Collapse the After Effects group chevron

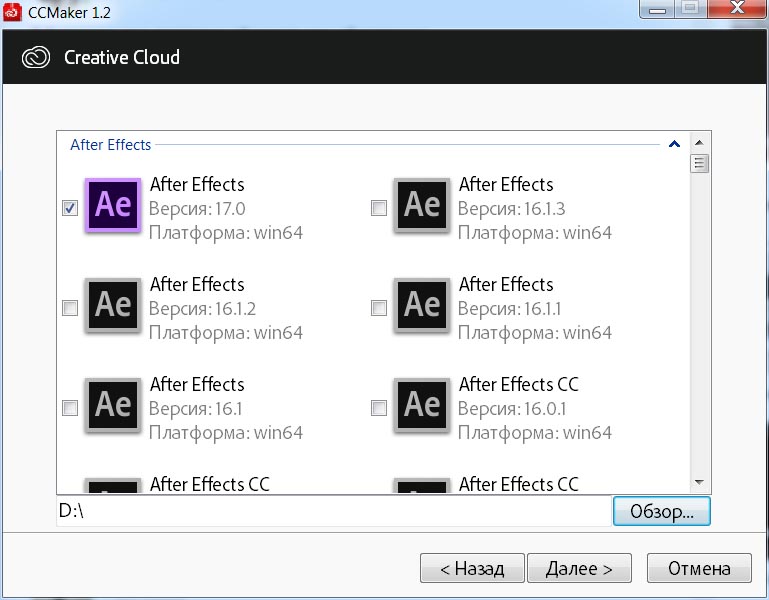[x=674, y=144]
